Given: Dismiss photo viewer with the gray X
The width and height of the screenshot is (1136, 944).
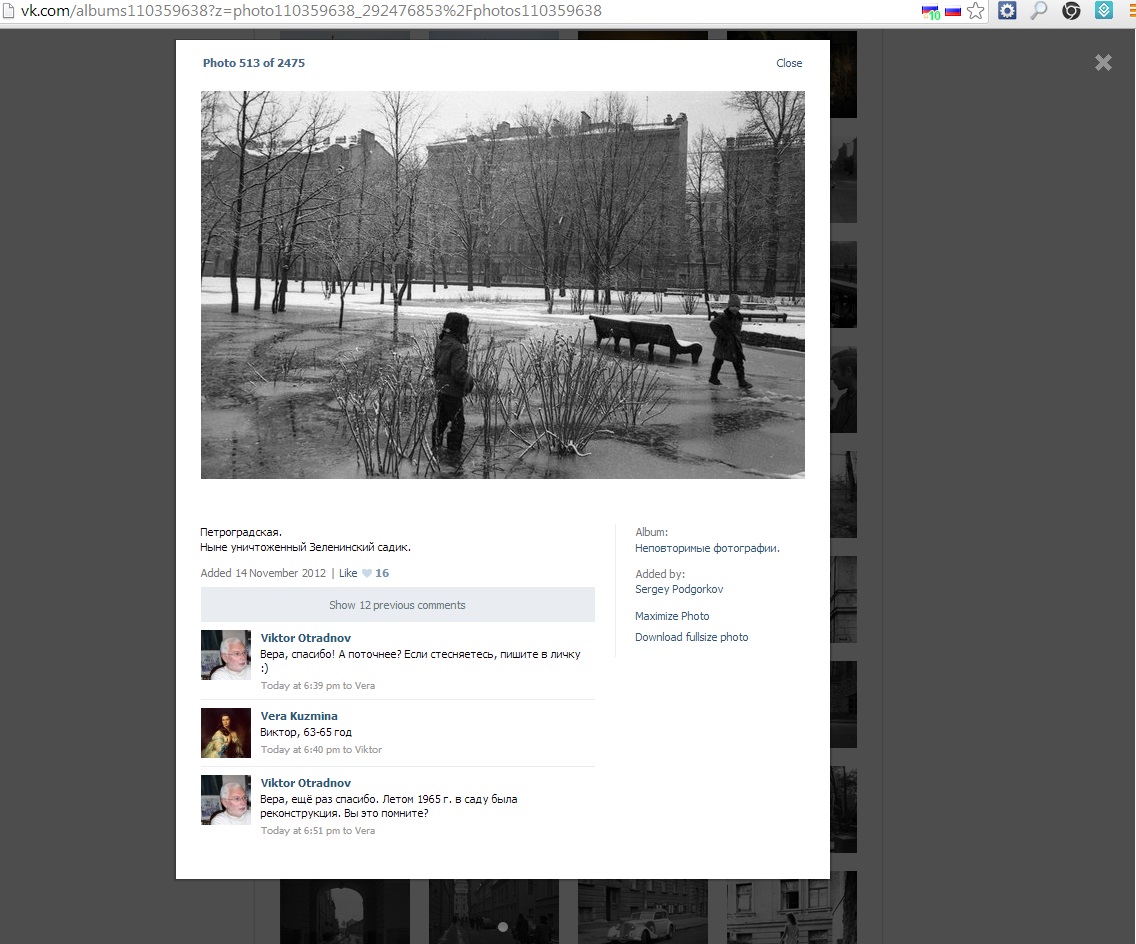Looking at the screenshot, I should [x=1103, y=63].
